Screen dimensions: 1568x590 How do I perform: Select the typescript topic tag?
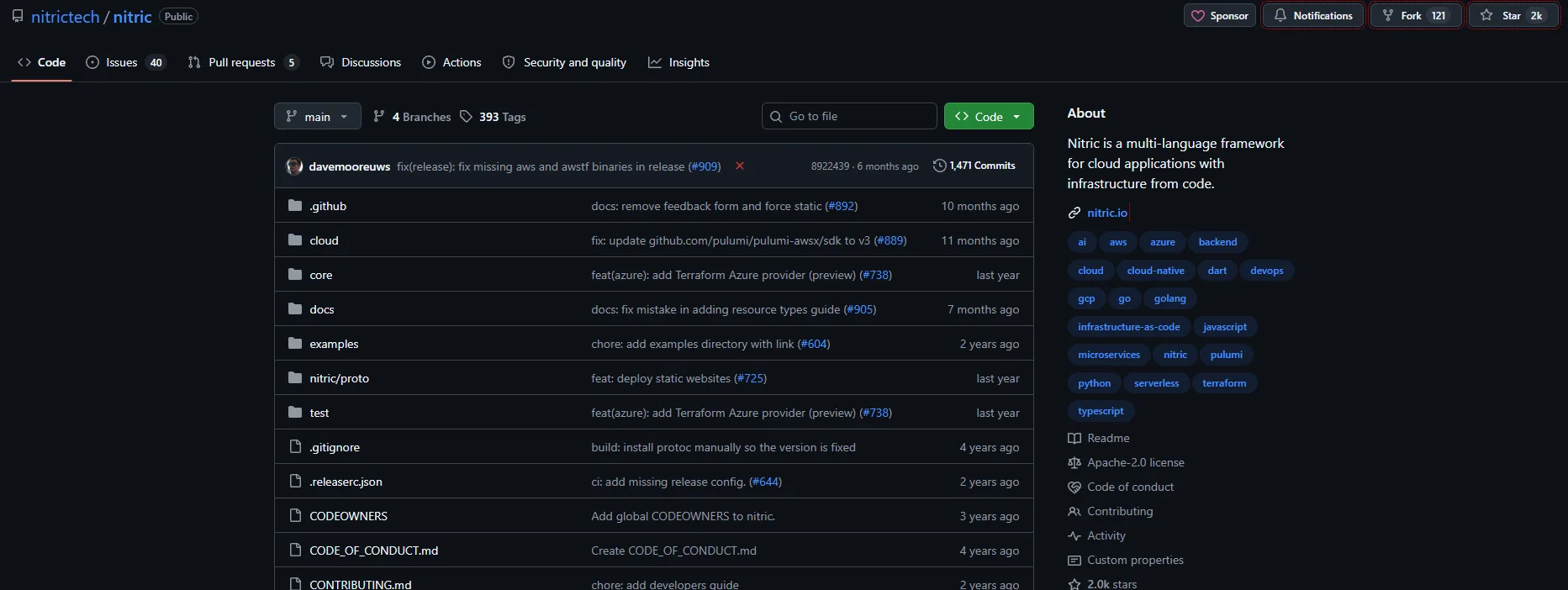tap(1101, 411)
